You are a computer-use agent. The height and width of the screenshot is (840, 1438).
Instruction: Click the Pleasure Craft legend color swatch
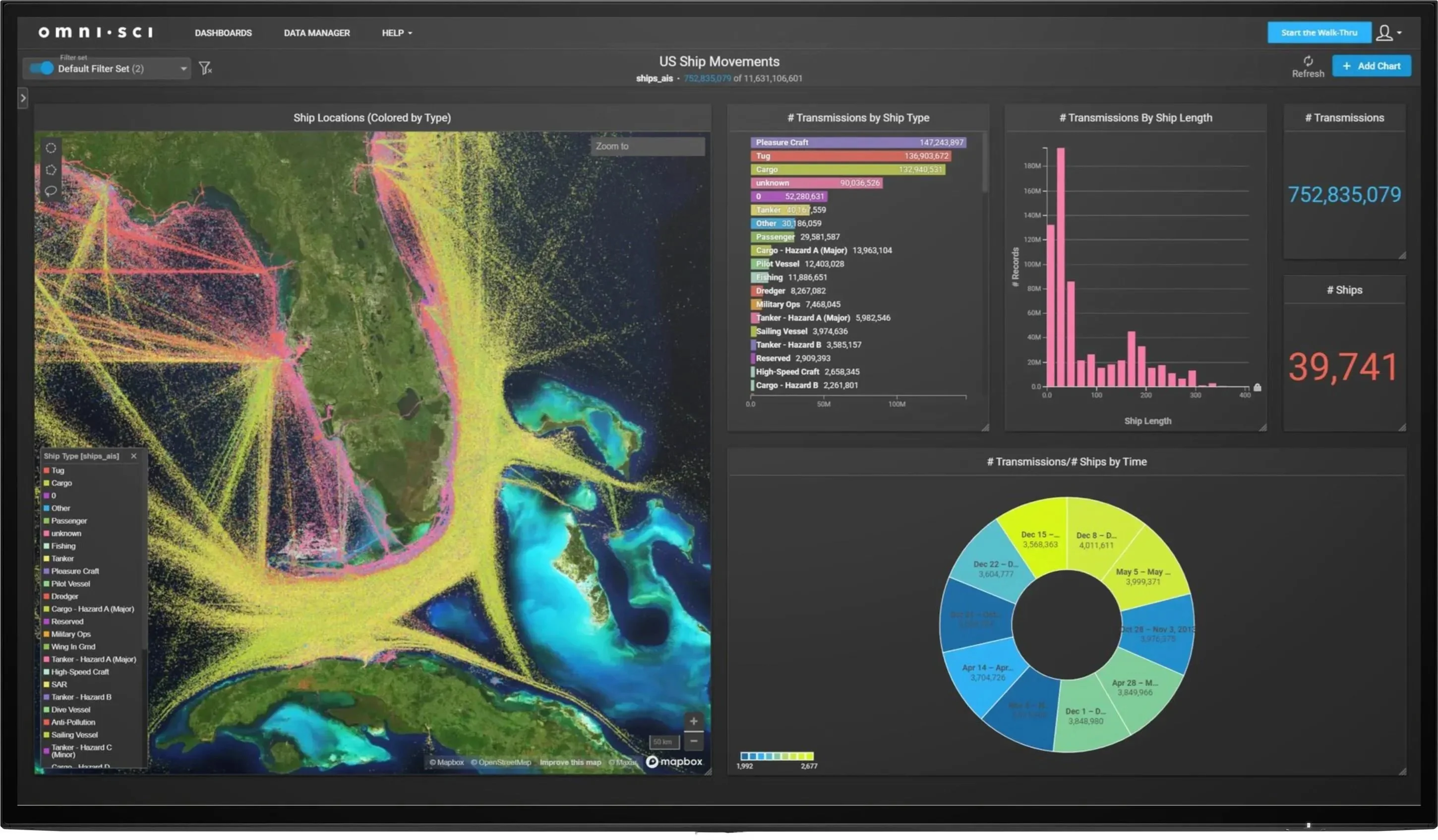[x=47, y=571]
